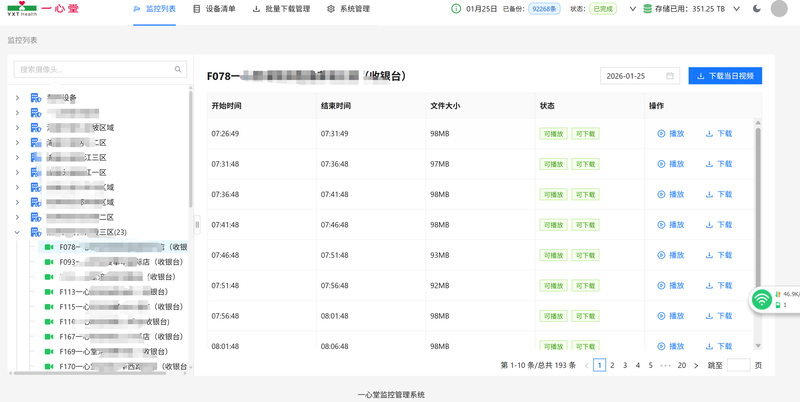800x402 pixels.
Task: Click the search magnifier in the camera search box
Action: [179, 70]
